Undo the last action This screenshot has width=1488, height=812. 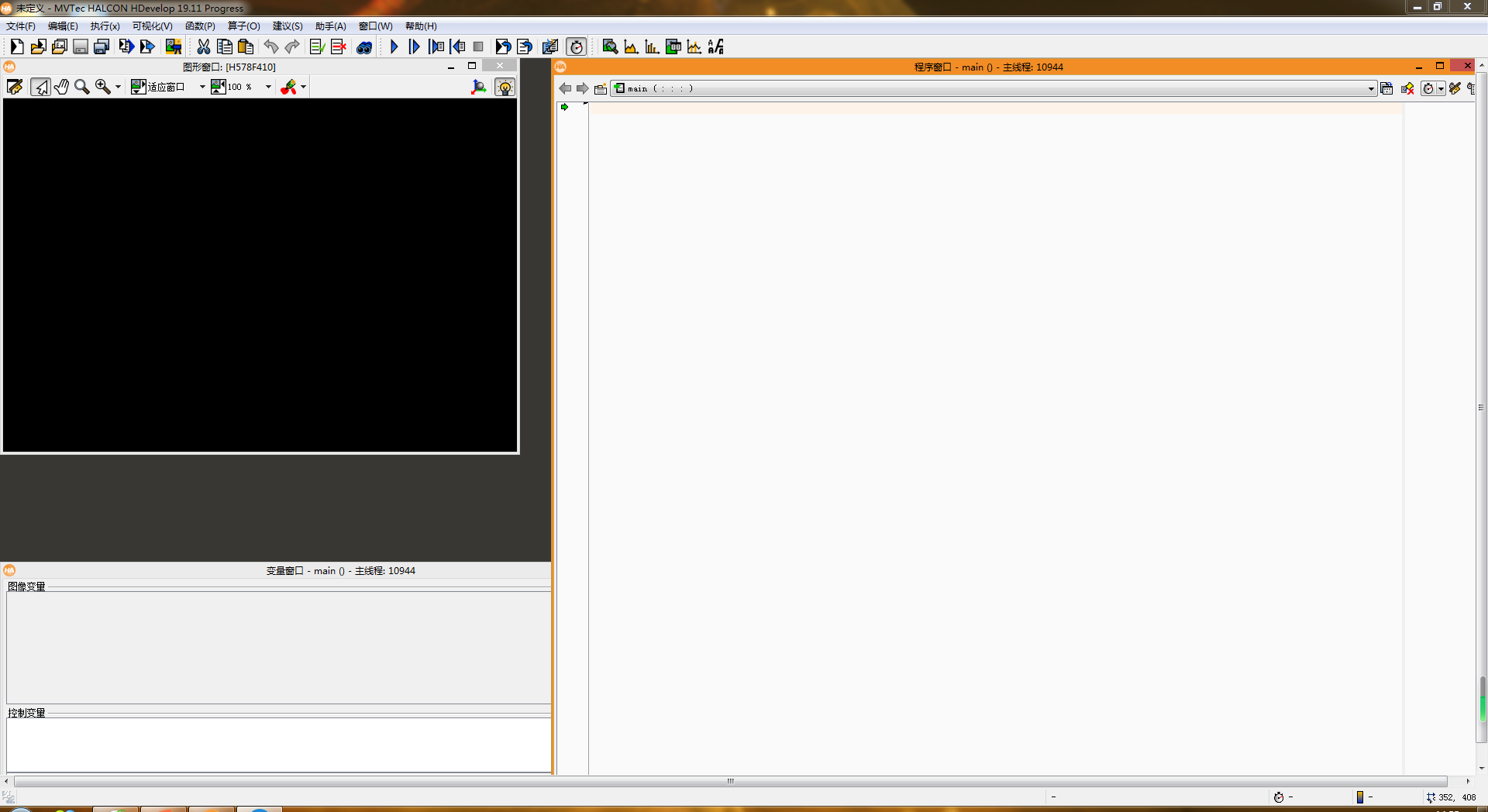tap(270, 46)
